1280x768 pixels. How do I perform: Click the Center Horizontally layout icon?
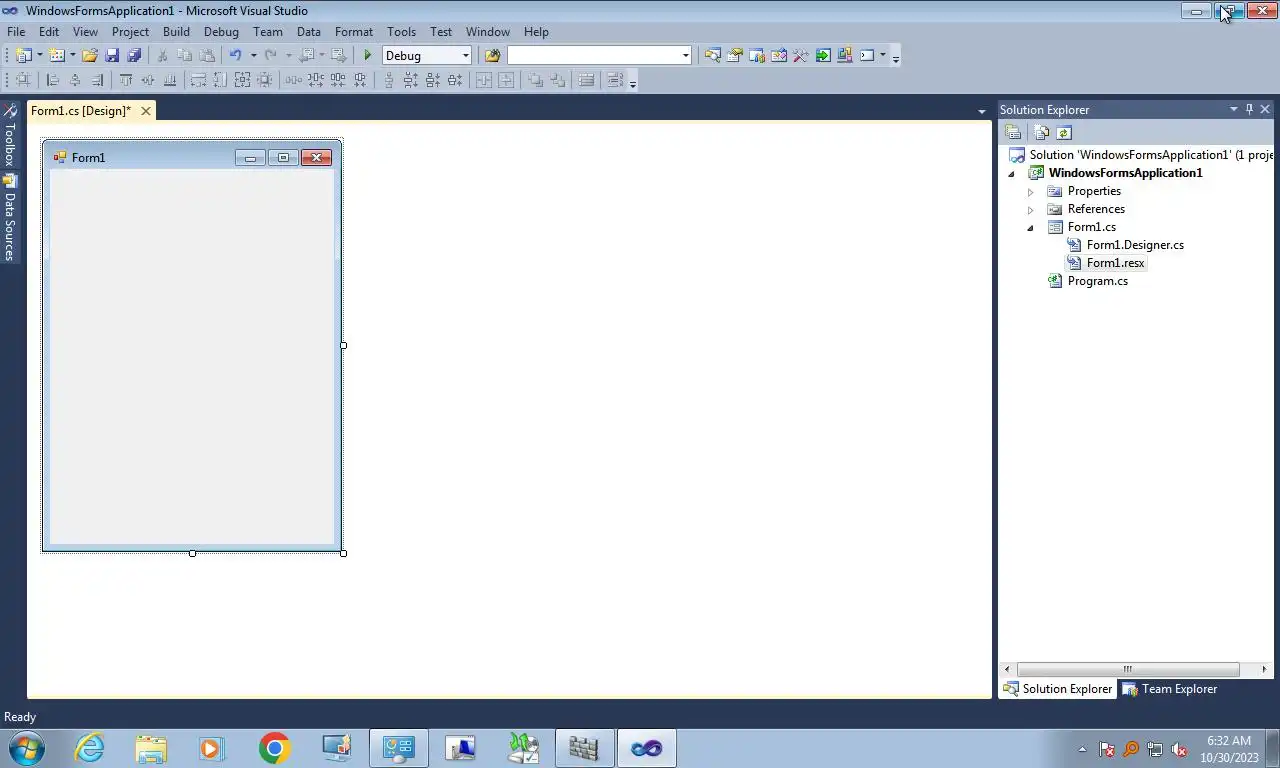(x=483, y=80)
